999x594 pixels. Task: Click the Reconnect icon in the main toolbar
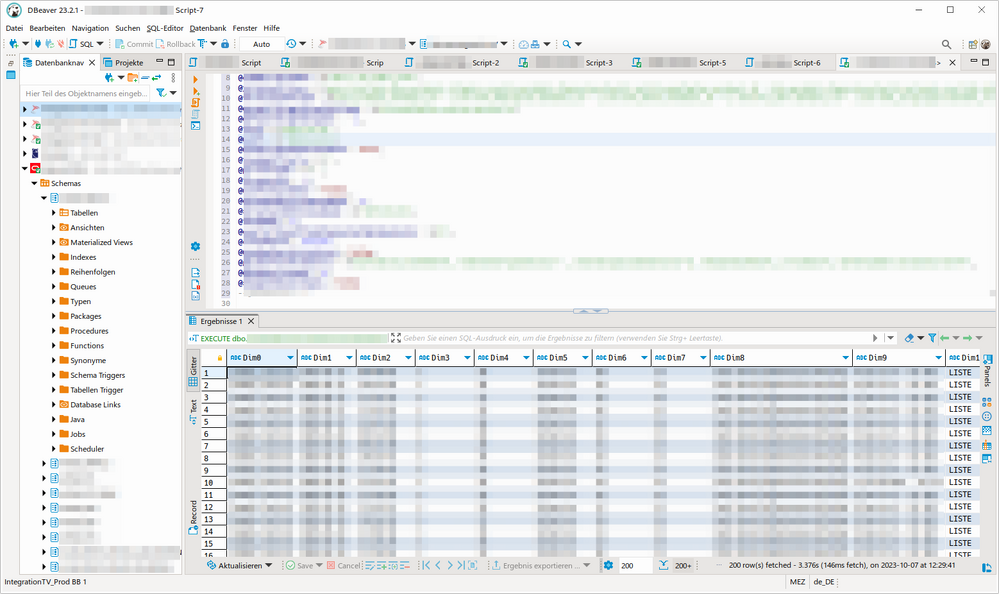[50, 44]
